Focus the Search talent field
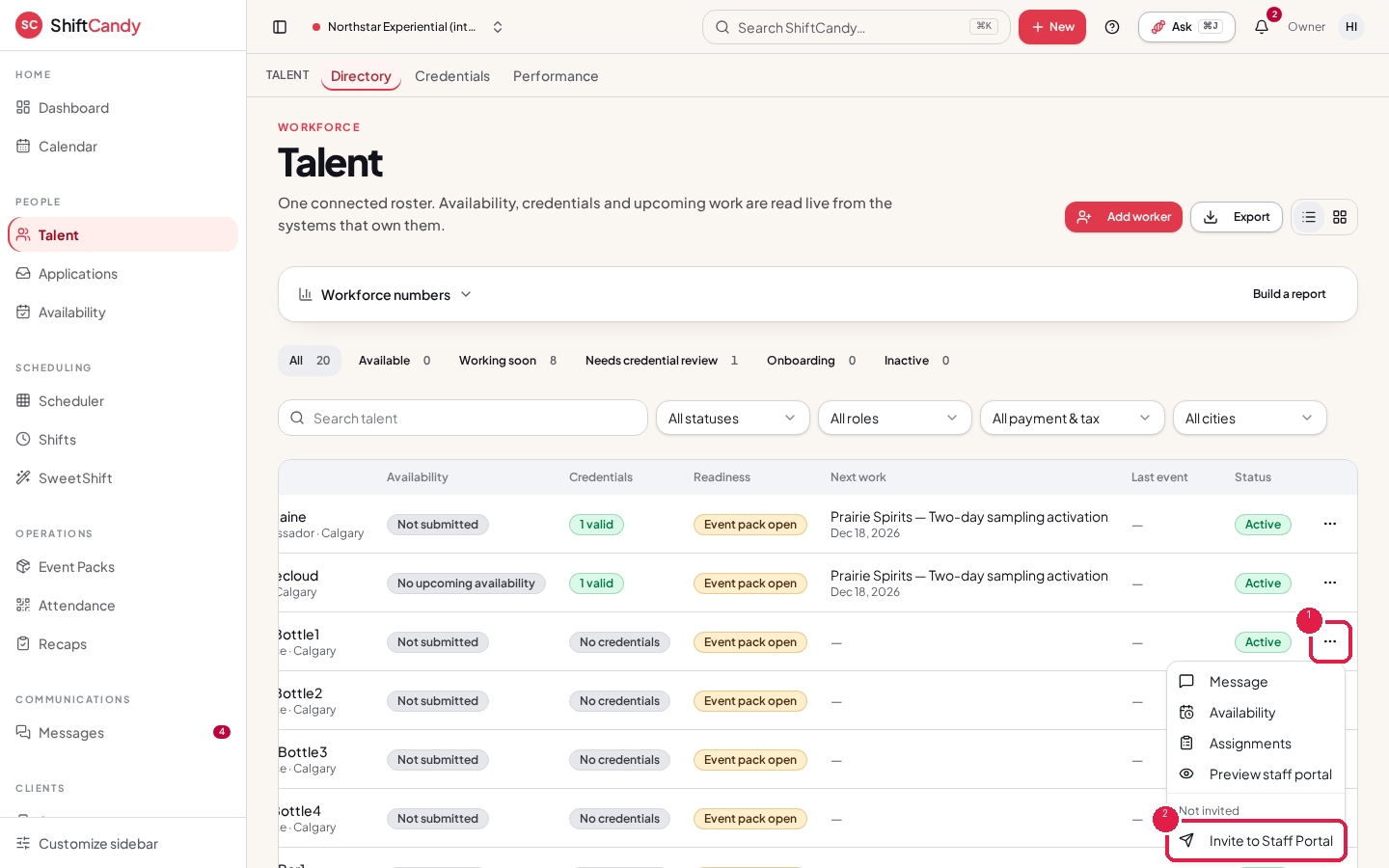The image size is (1389, 868). click(x=463, y=418)
